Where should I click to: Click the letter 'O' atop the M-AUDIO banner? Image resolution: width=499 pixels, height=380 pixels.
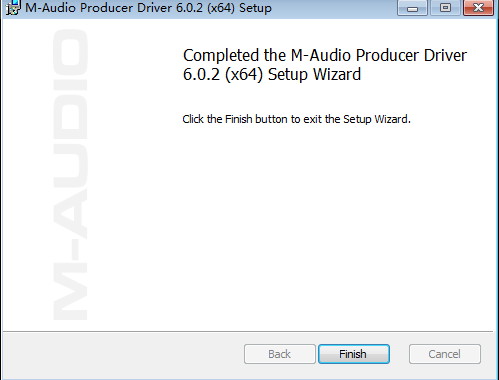[x=70, y=52]
